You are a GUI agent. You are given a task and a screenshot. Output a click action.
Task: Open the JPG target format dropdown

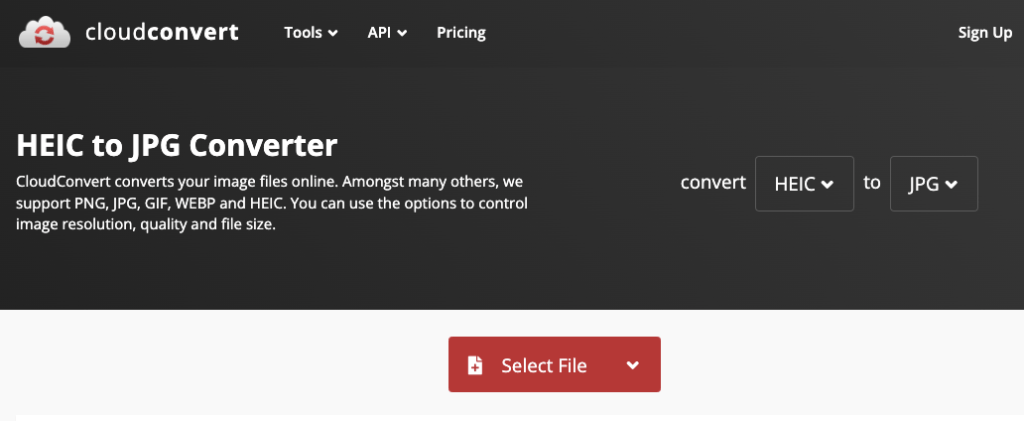click(x=934, y=183)
